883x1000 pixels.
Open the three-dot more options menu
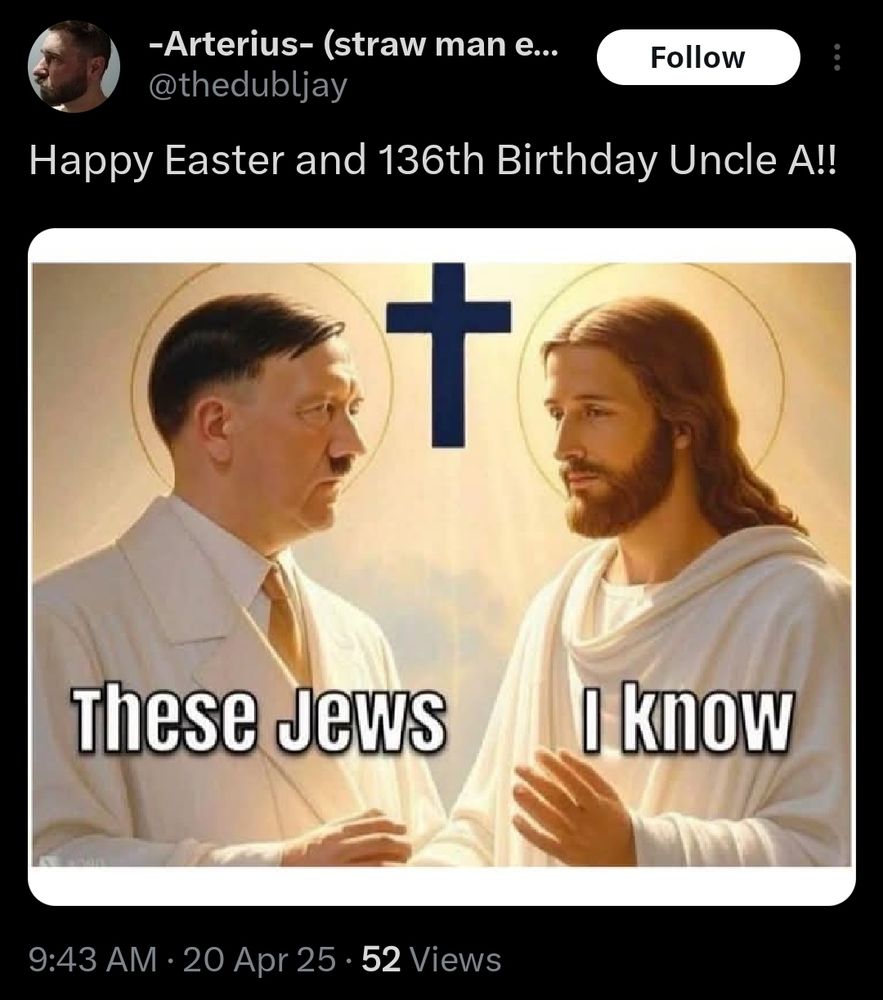pos(837,57)
